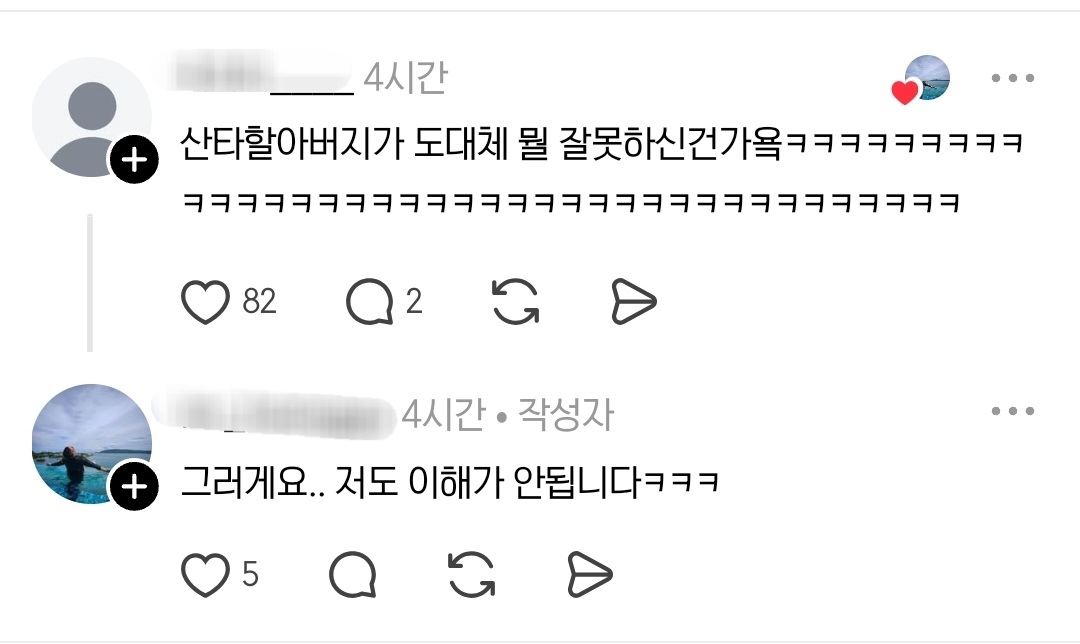View the 2 replies count
Image resolution: width=1080 pixels, height=644 pixels.
[413, 302]
